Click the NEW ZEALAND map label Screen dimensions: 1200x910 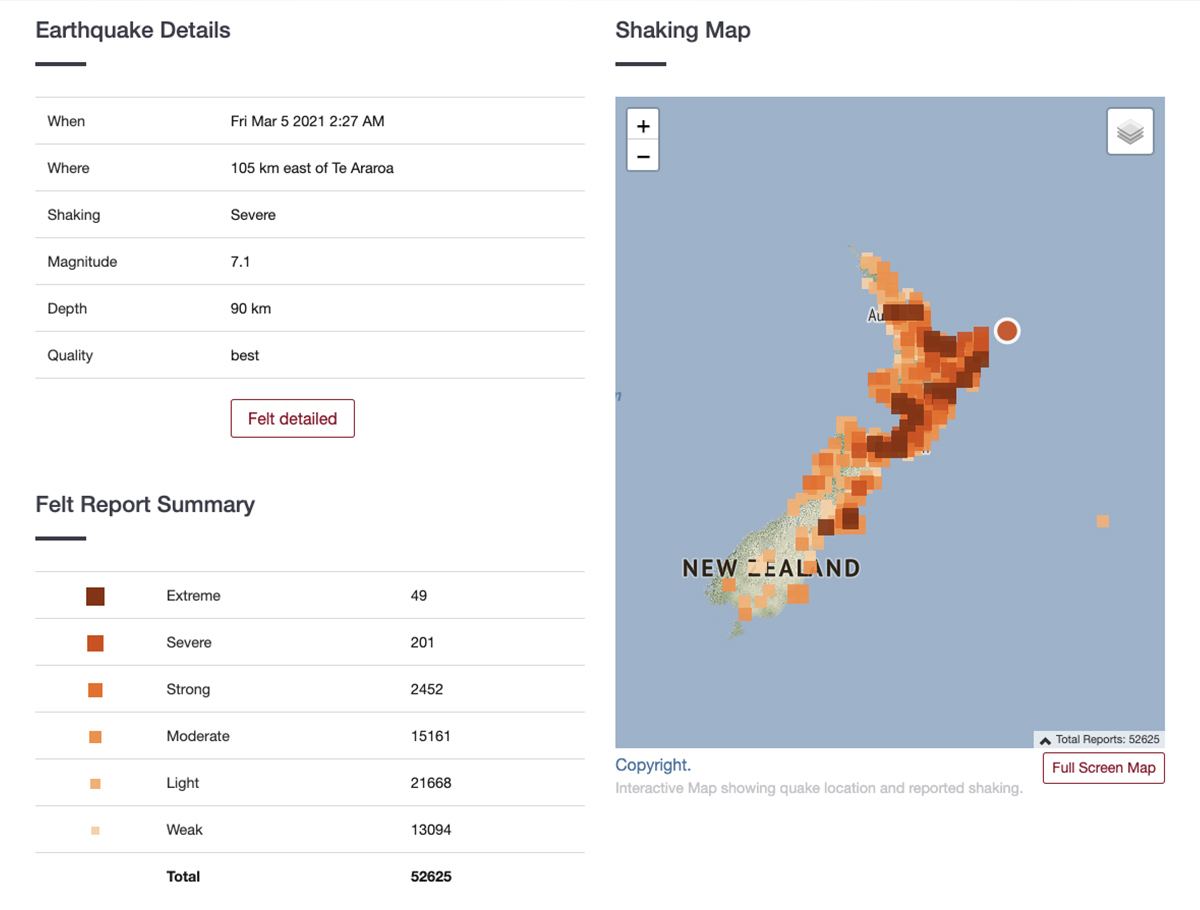pos(770,569)
